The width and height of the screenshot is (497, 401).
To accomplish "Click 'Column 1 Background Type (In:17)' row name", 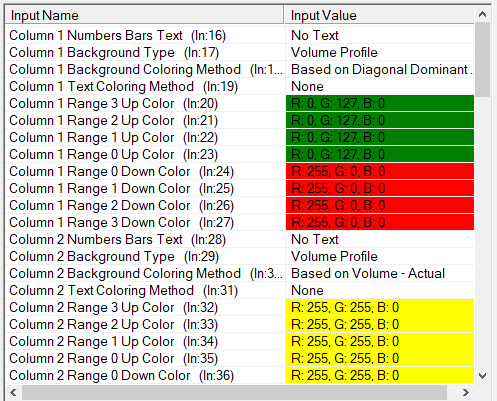I will (114, 52).
